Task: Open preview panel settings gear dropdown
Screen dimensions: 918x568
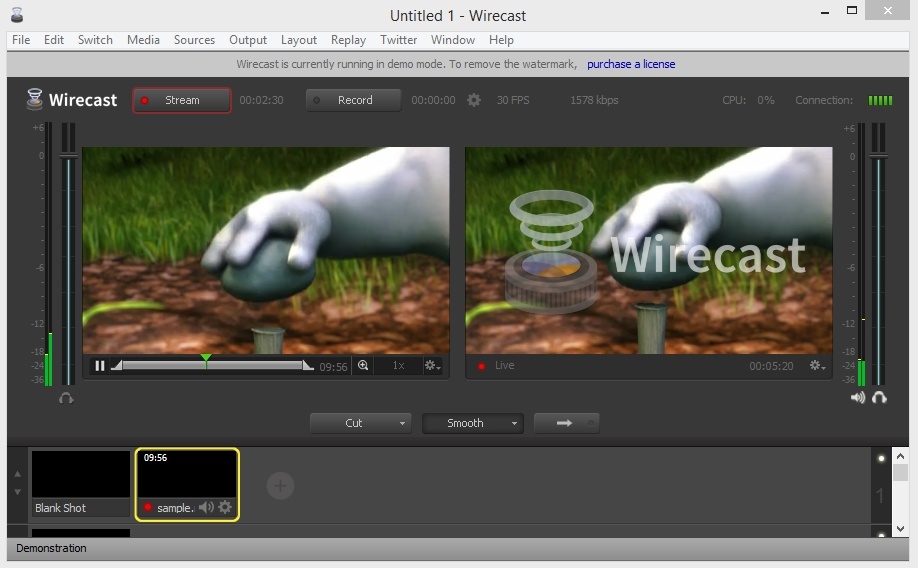Action: pos(433,365)
